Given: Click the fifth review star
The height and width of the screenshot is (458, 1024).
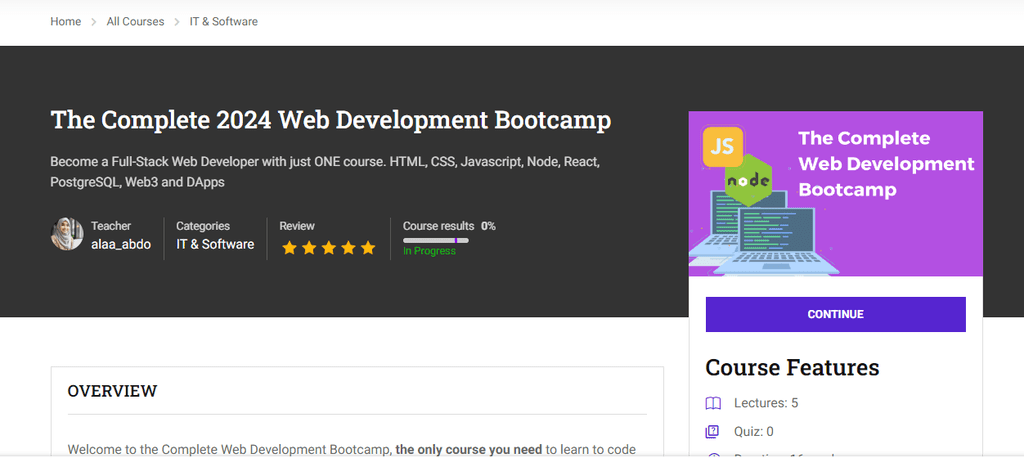Looking at the screenshot, I should click(x=368, y=248).
